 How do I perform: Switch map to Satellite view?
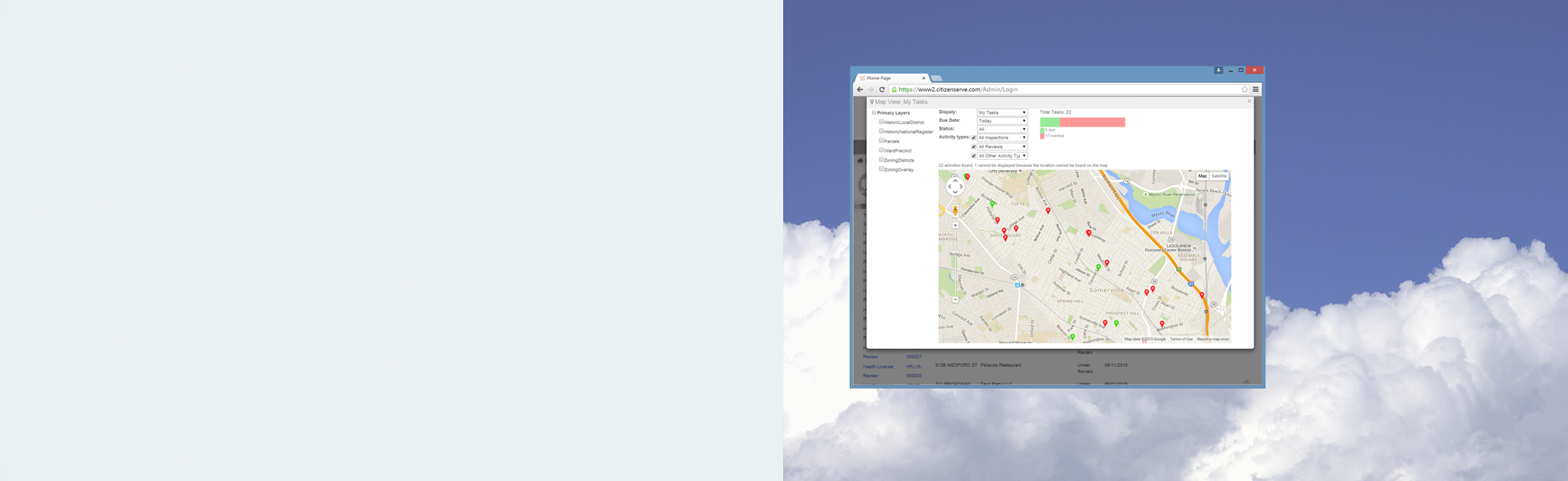pyautogui.click(x=1219, y=176)
